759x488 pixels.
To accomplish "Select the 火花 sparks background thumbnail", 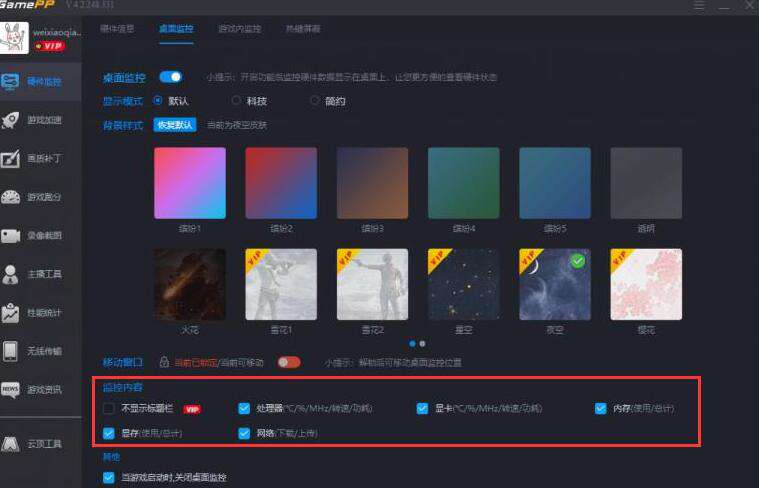I will coord(190,285).
